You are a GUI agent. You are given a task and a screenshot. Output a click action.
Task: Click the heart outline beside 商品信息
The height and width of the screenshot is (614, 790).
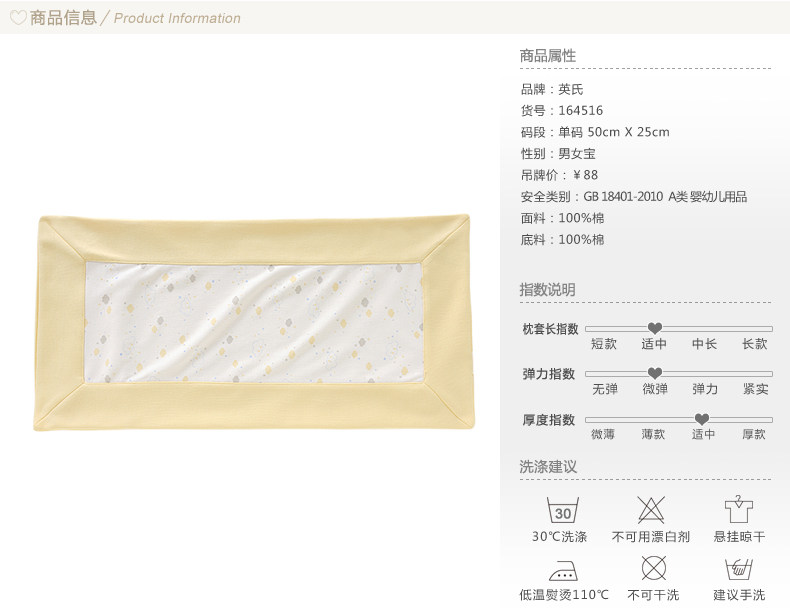(x=18, y=18)
